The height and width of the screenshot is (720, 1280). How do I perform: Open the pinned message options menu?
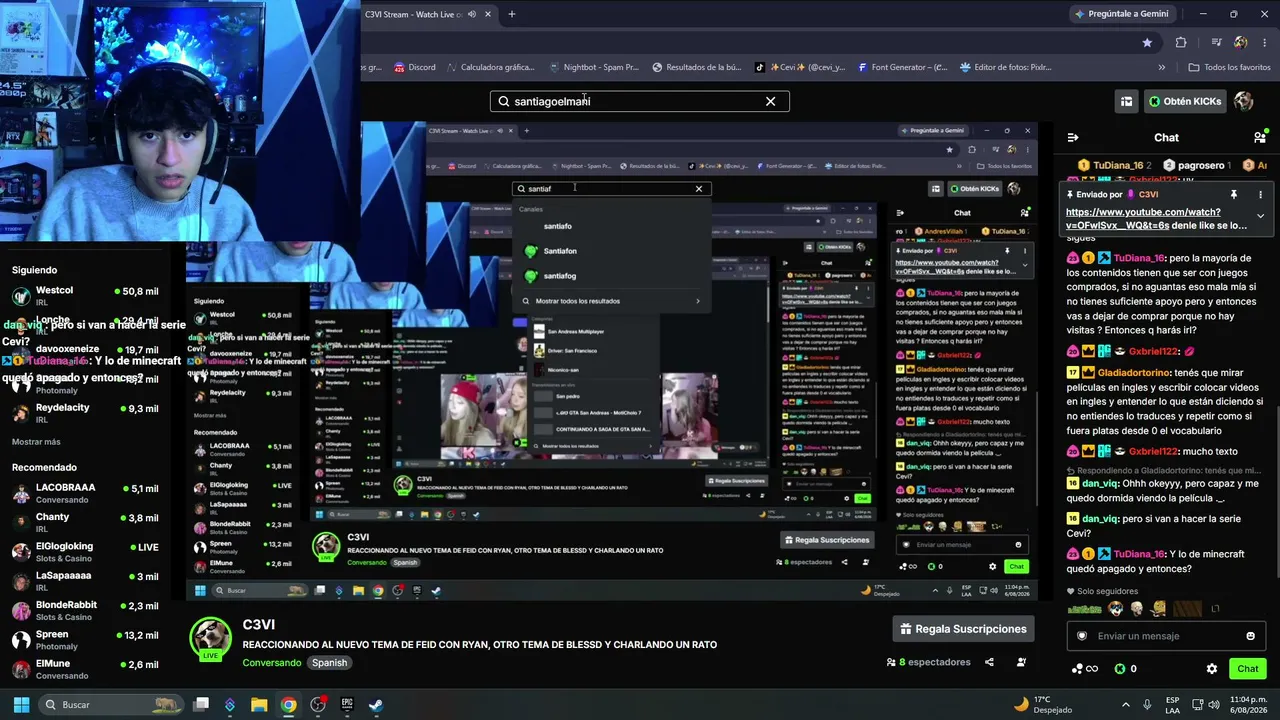click(x=1260, y=194)
